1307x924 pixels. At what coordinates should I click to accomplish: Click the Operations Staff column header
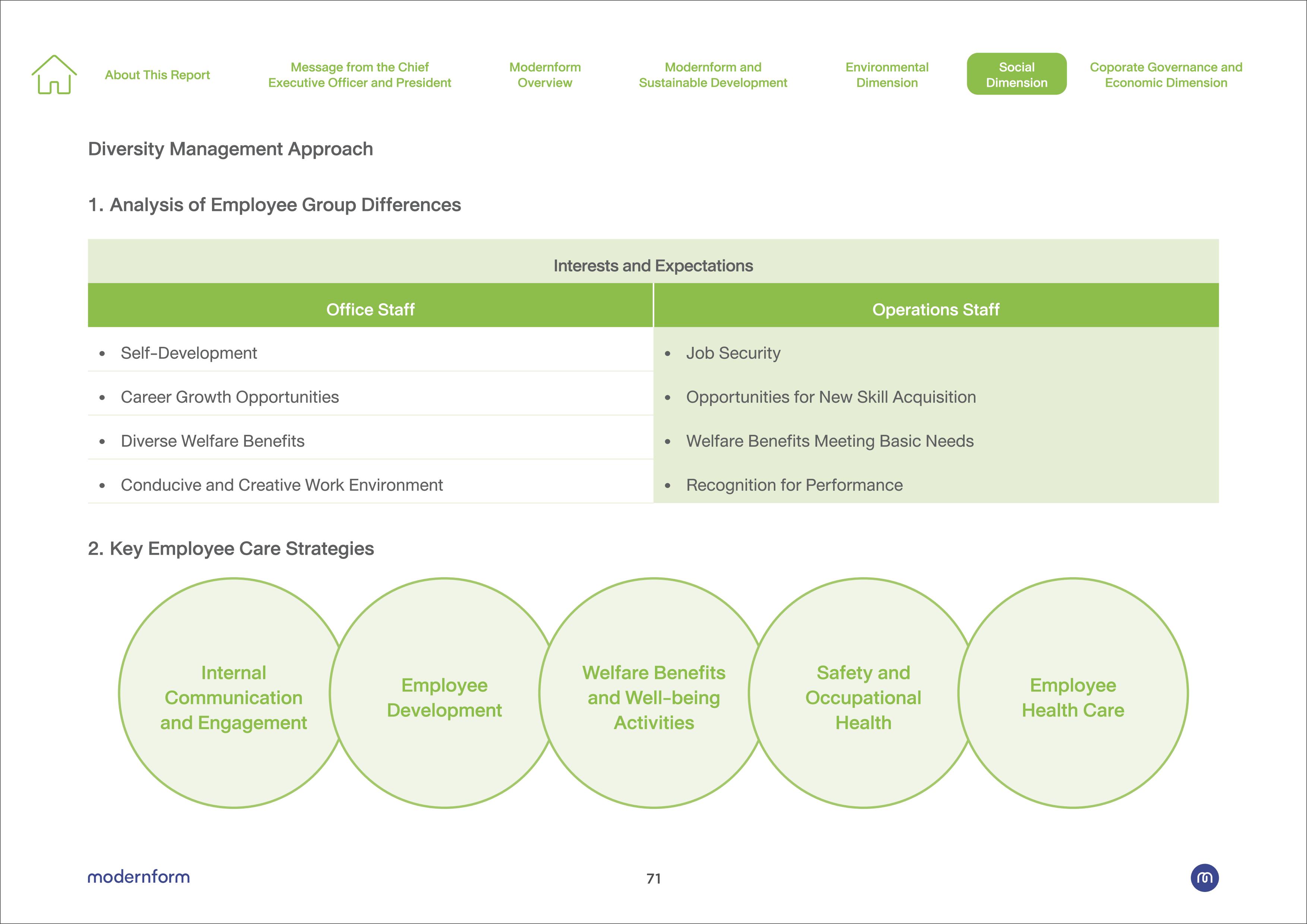pyautogui.click(x=935, y=310)
